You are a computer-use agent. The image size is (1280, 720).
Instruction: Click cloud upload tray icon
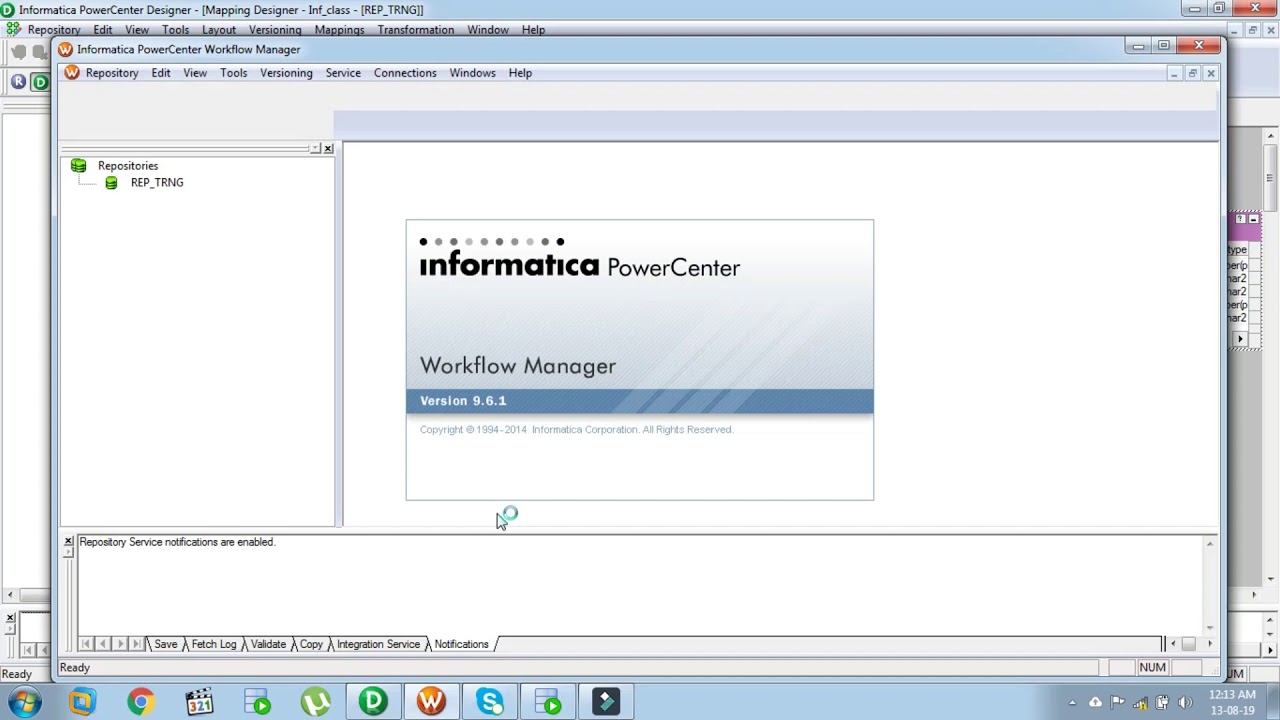pos(1095,702)
